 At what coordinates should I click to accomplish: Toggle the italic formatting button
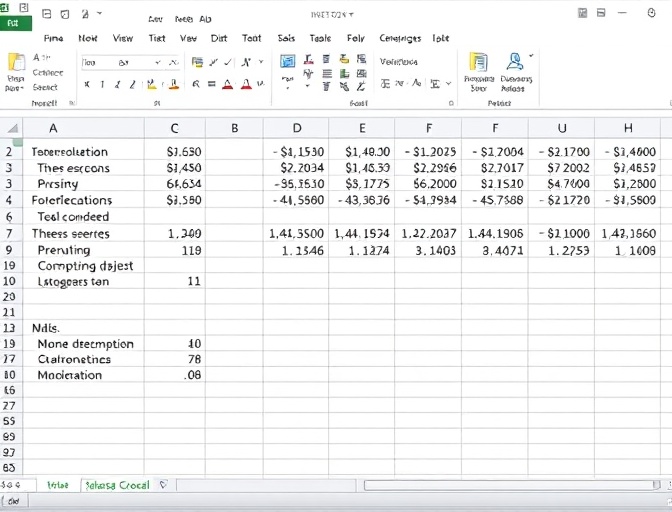(x=102, y=85)
